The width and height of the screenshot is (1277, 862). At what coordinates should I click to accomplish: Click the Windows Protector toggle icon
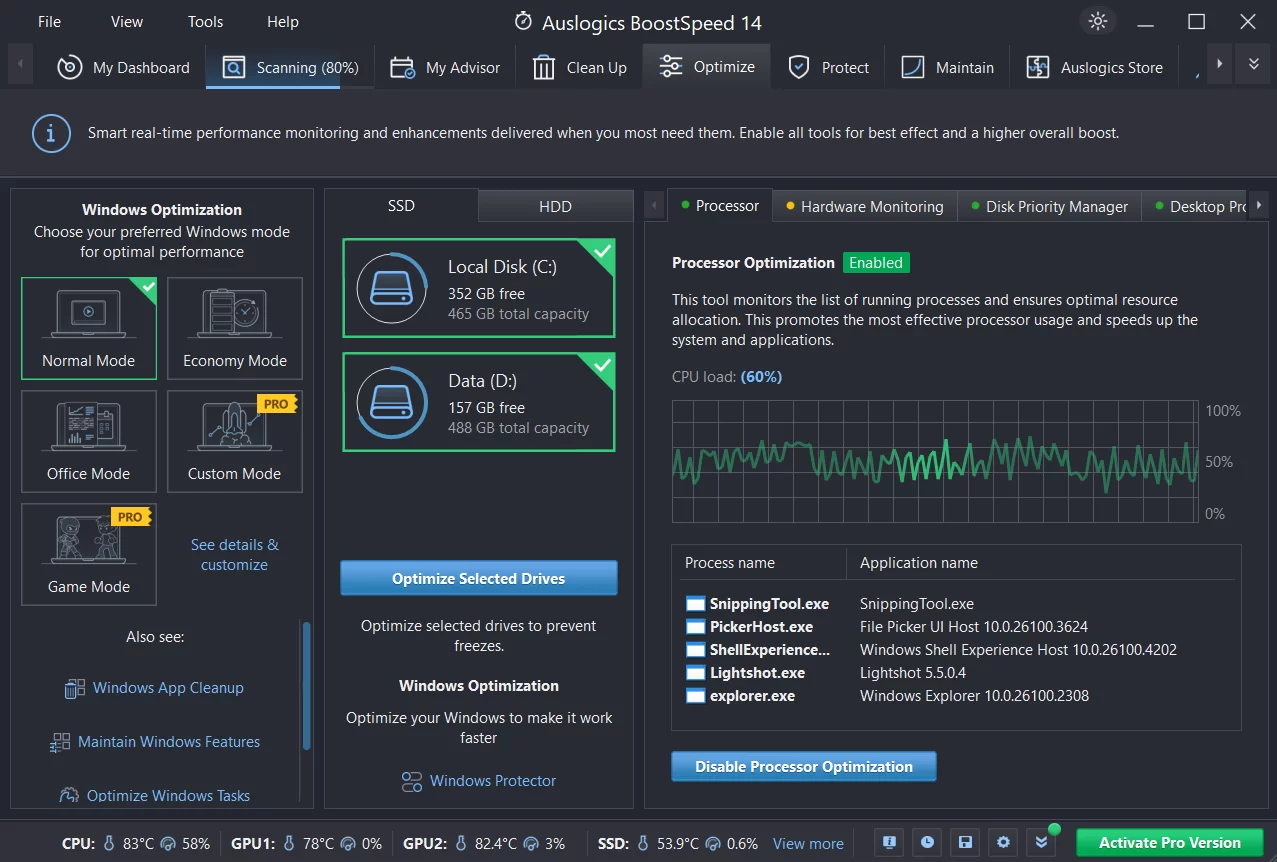tap(411, 781)
